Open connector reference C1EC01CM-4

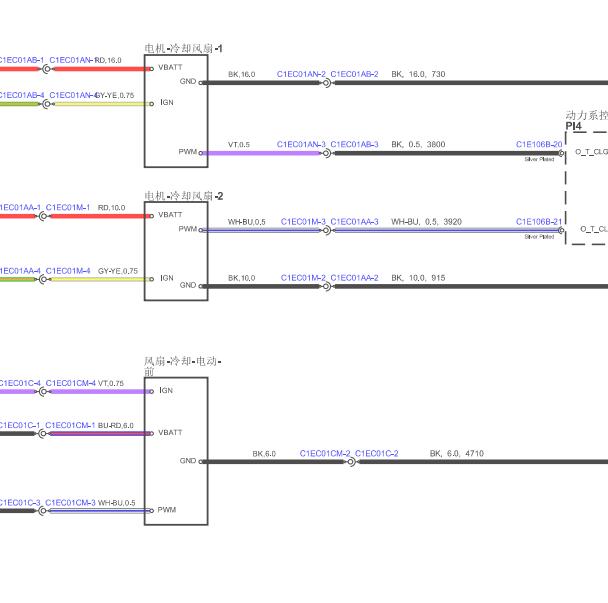(x=71, y=383)
